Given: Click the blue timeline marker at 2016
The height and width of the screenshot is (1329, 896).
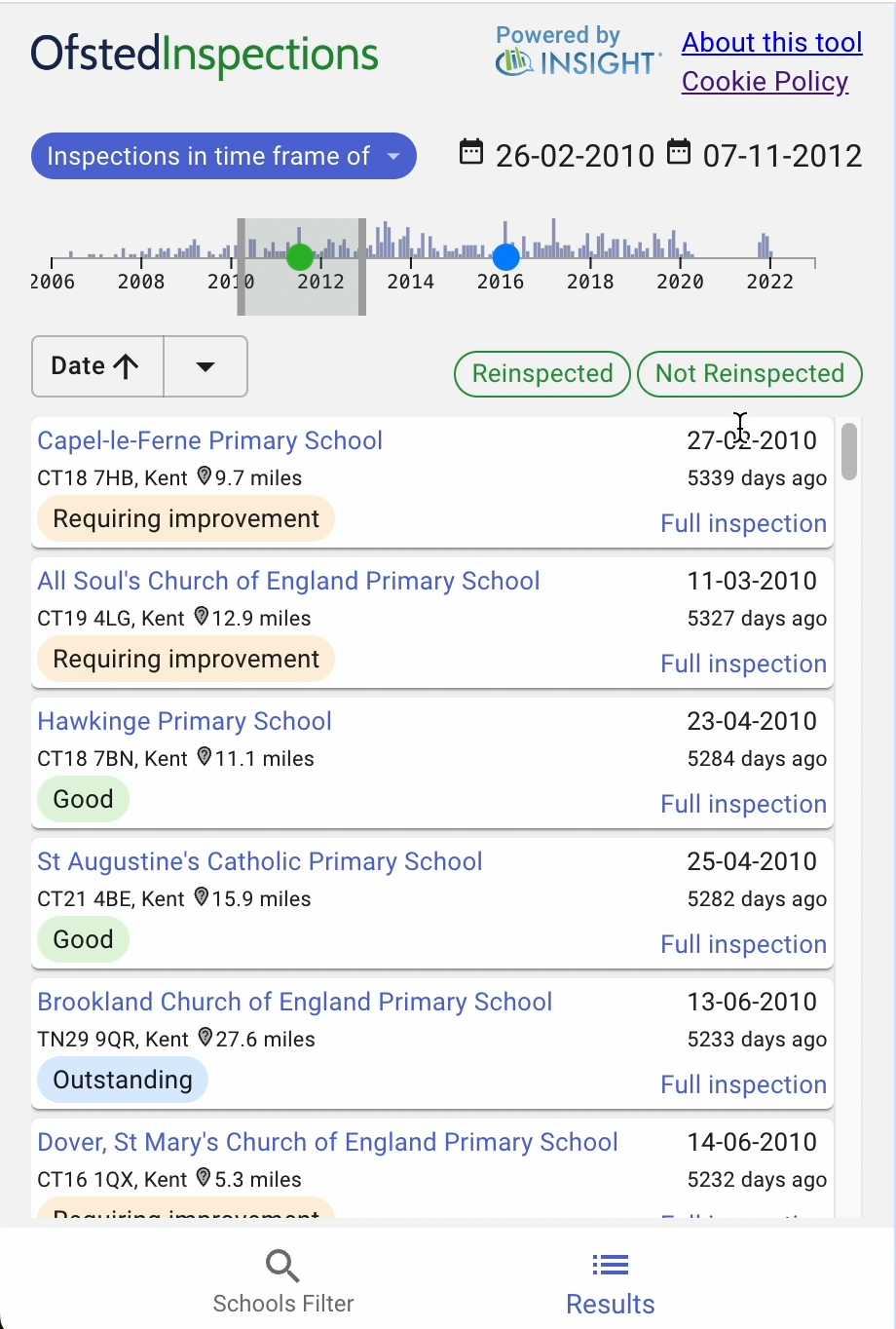Looking at the screenshot, I should [x=505, y=257].
